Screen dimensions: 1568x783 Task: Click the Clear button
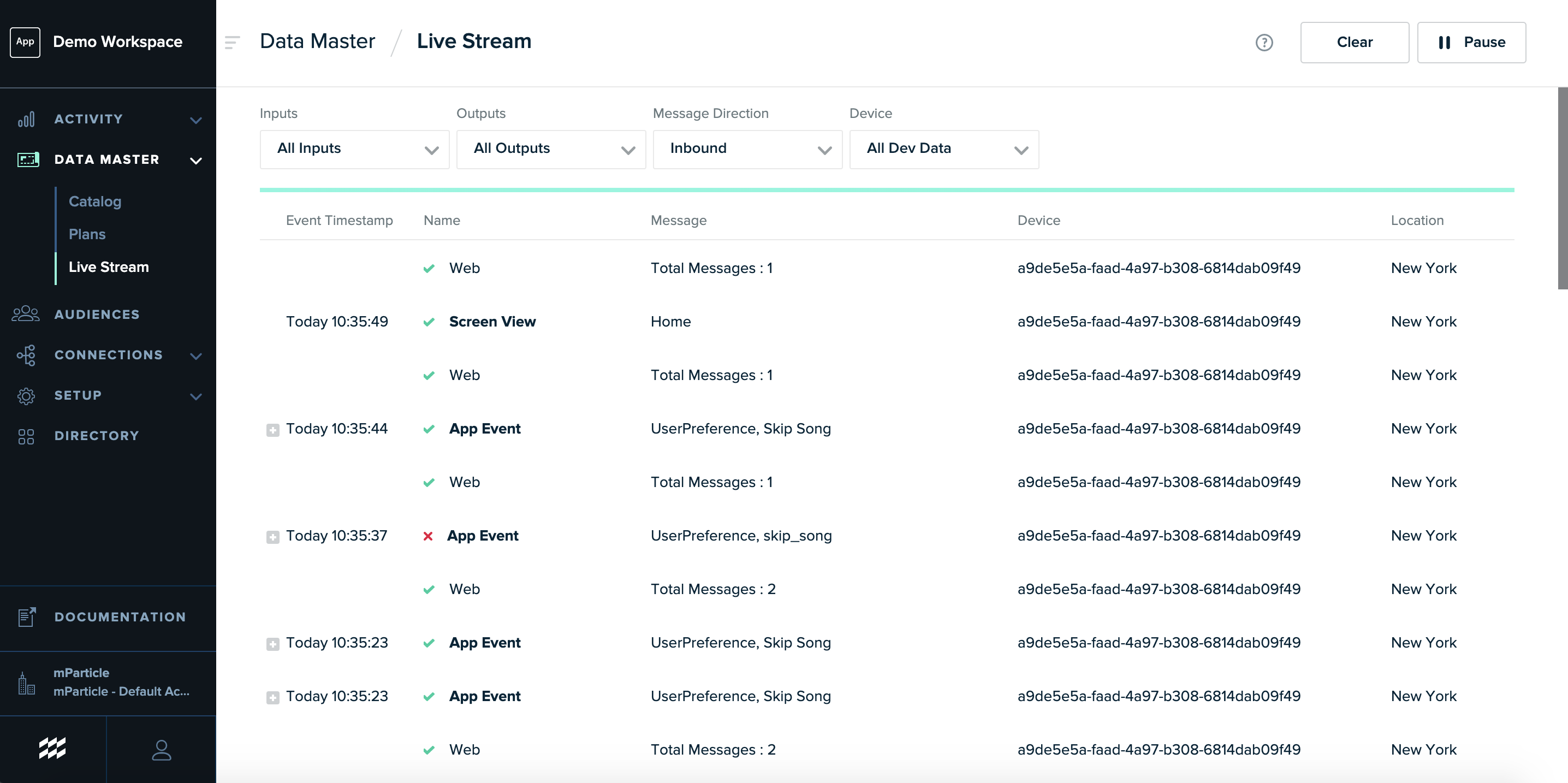(1355, 42)
